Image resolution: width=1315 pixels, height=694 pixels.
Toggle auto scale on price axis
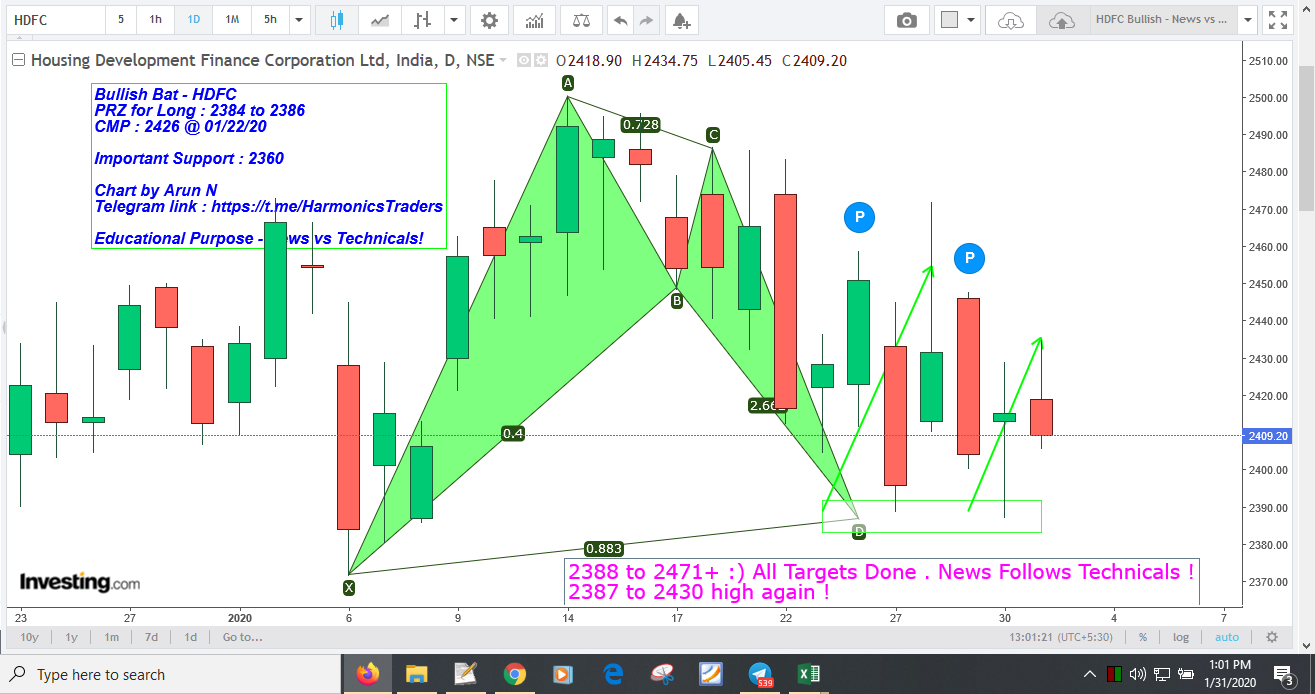tap(1227, 637)
